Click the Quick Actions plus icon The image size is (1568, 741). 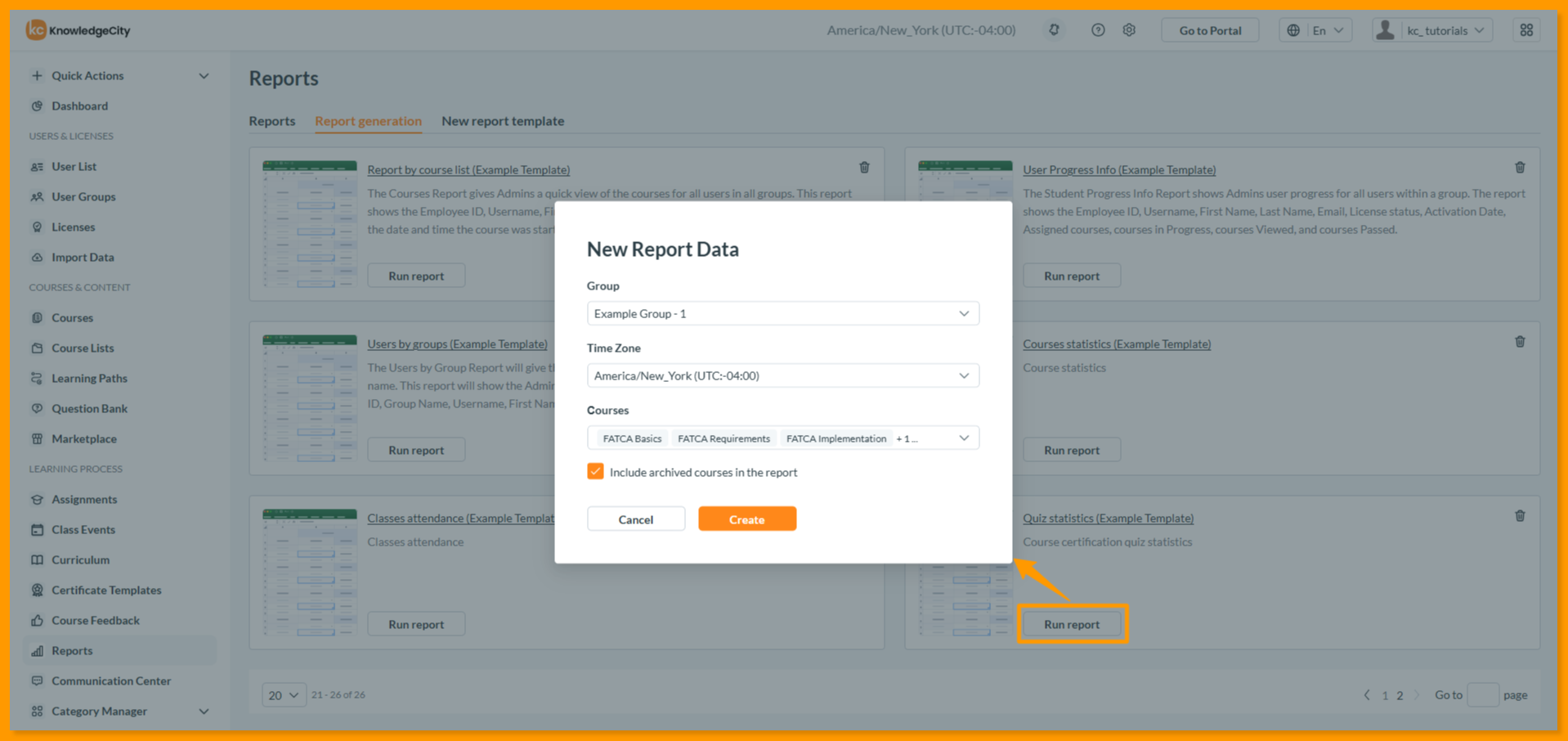[37, 75]
